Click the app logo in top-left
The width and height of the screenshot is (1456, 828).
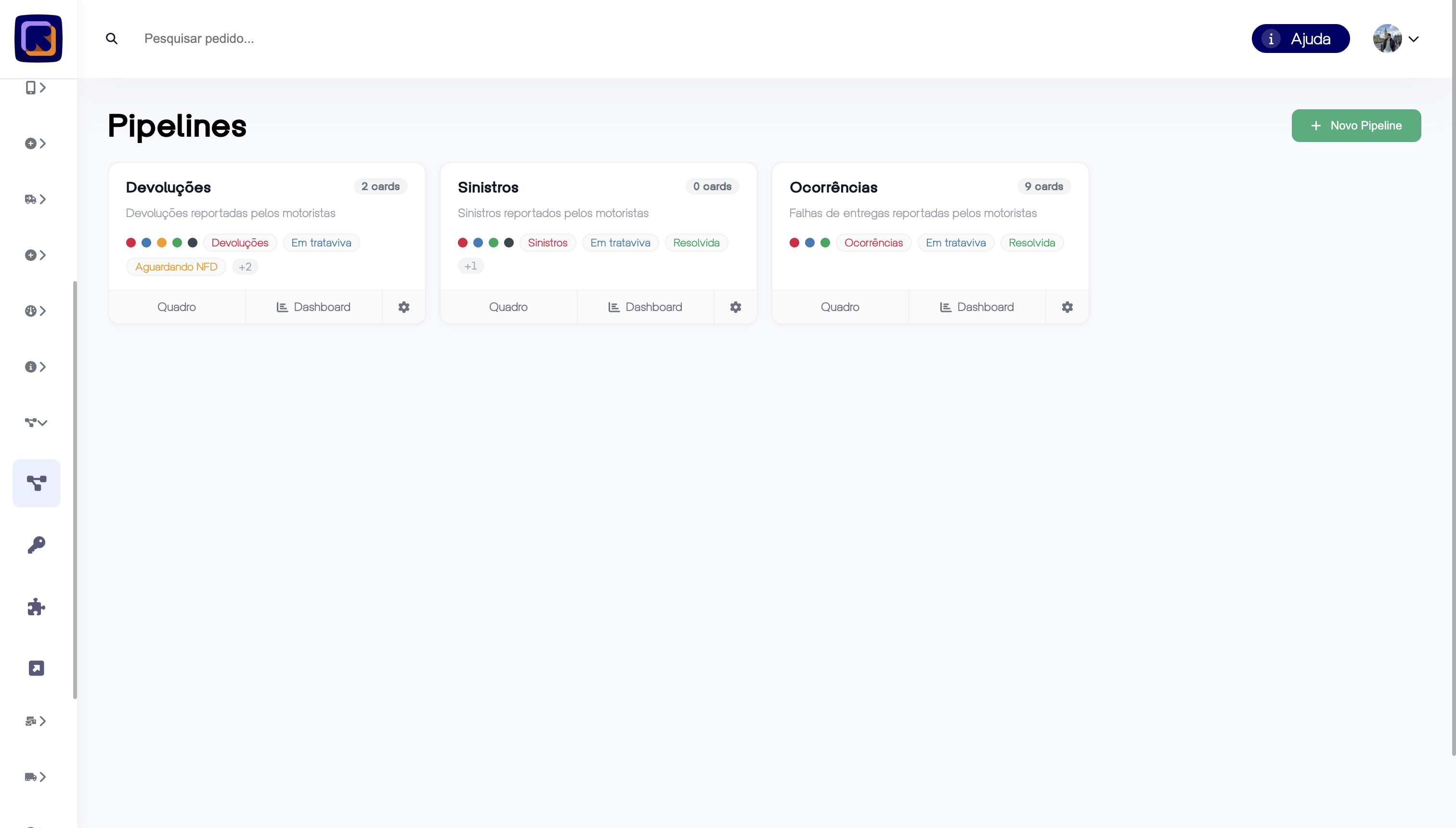(38, 39)
